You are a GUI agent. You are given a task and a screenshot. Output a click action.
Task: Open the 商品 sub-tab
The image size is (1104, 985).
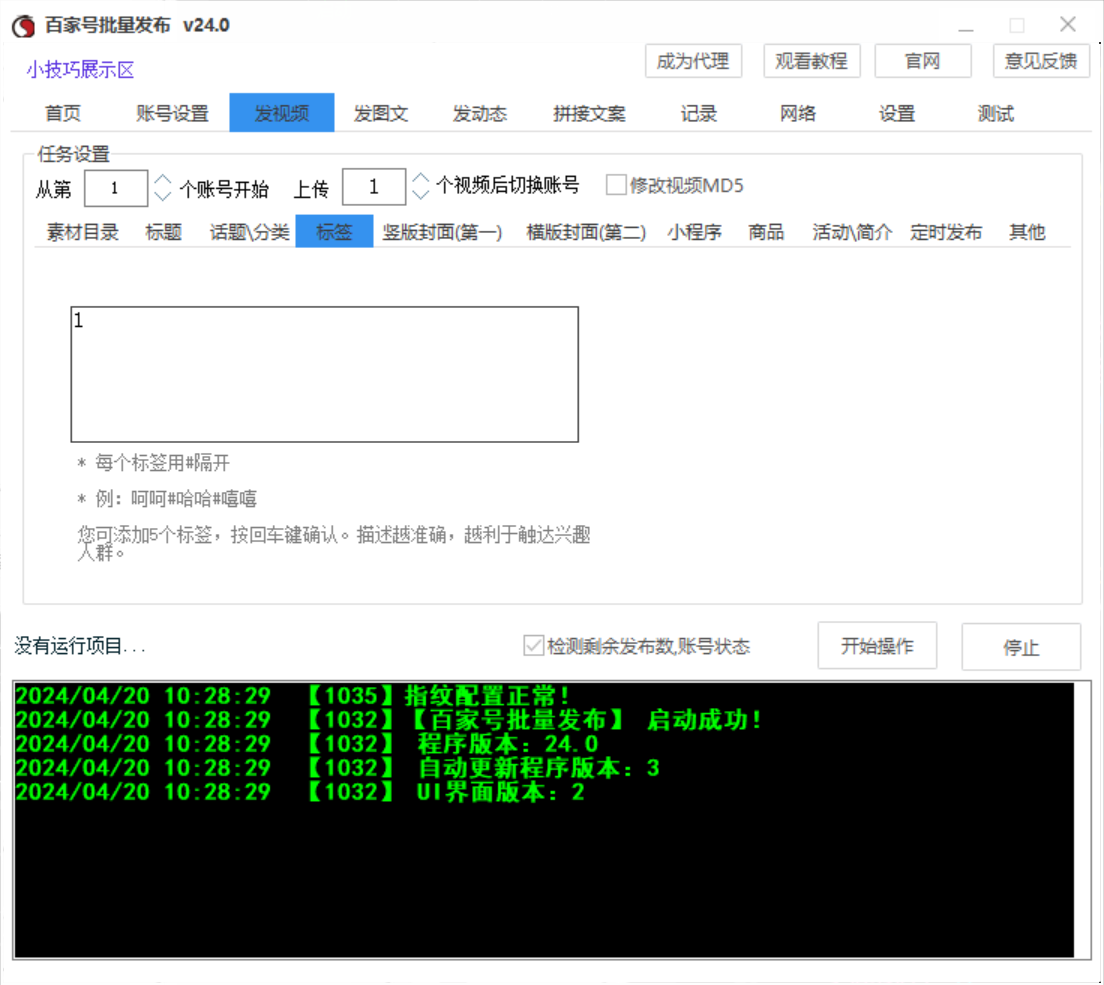[766, 232]
